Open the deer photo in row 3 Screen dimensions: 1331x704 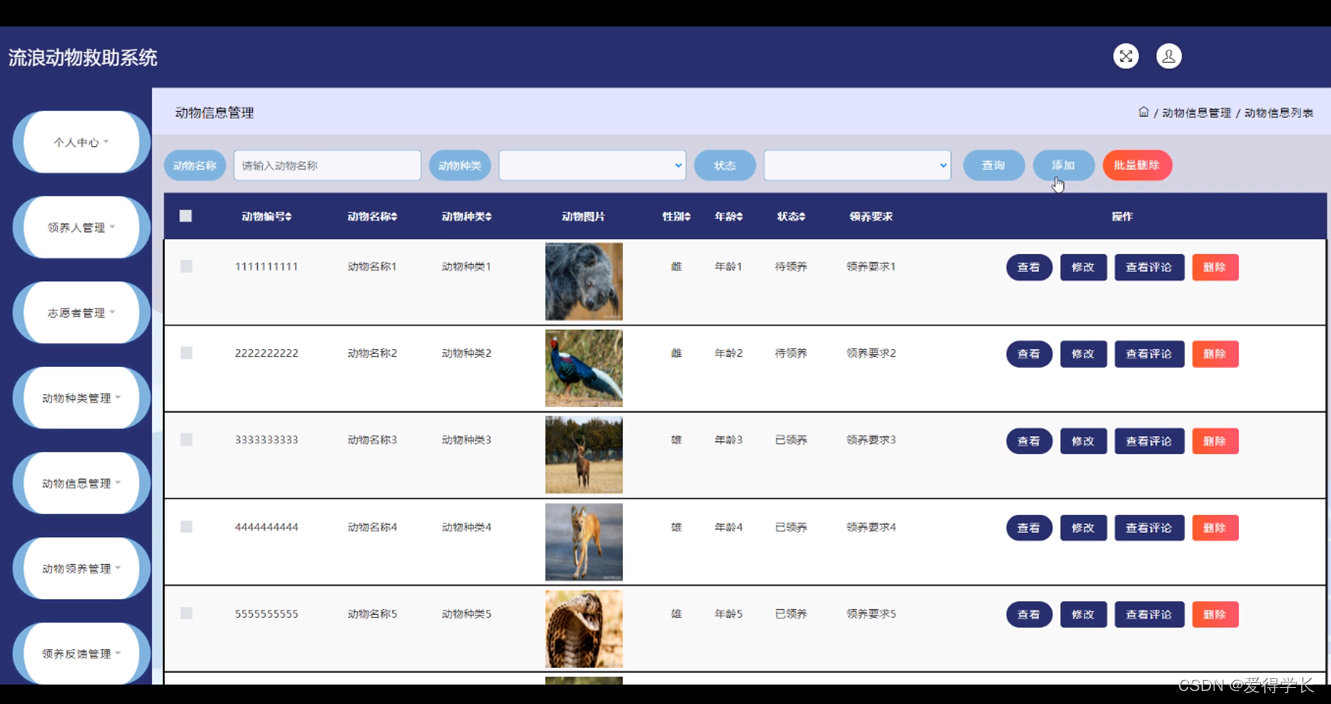tap(584, 455)
